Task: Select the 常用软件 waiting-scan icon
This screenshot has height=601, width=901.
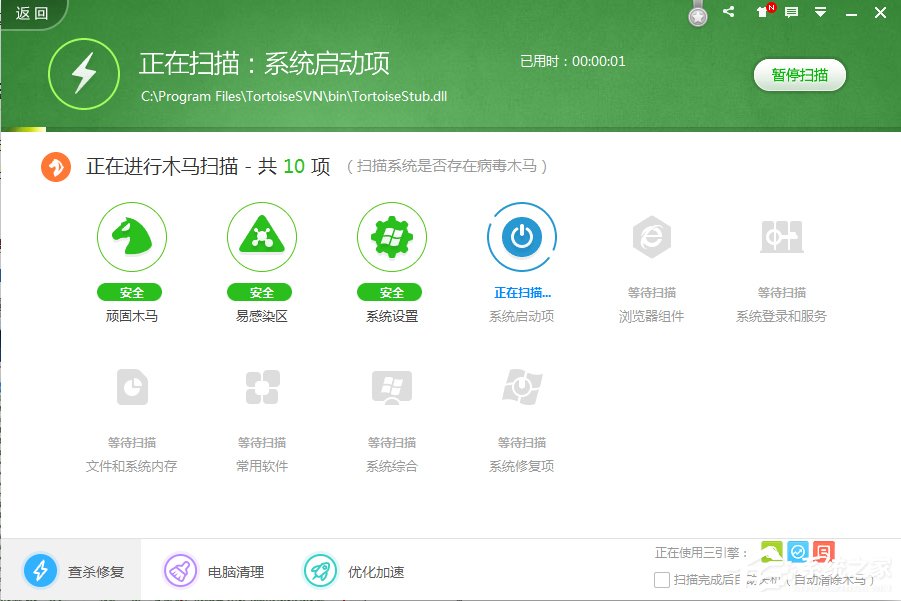Action: click(x=261, y=387)
